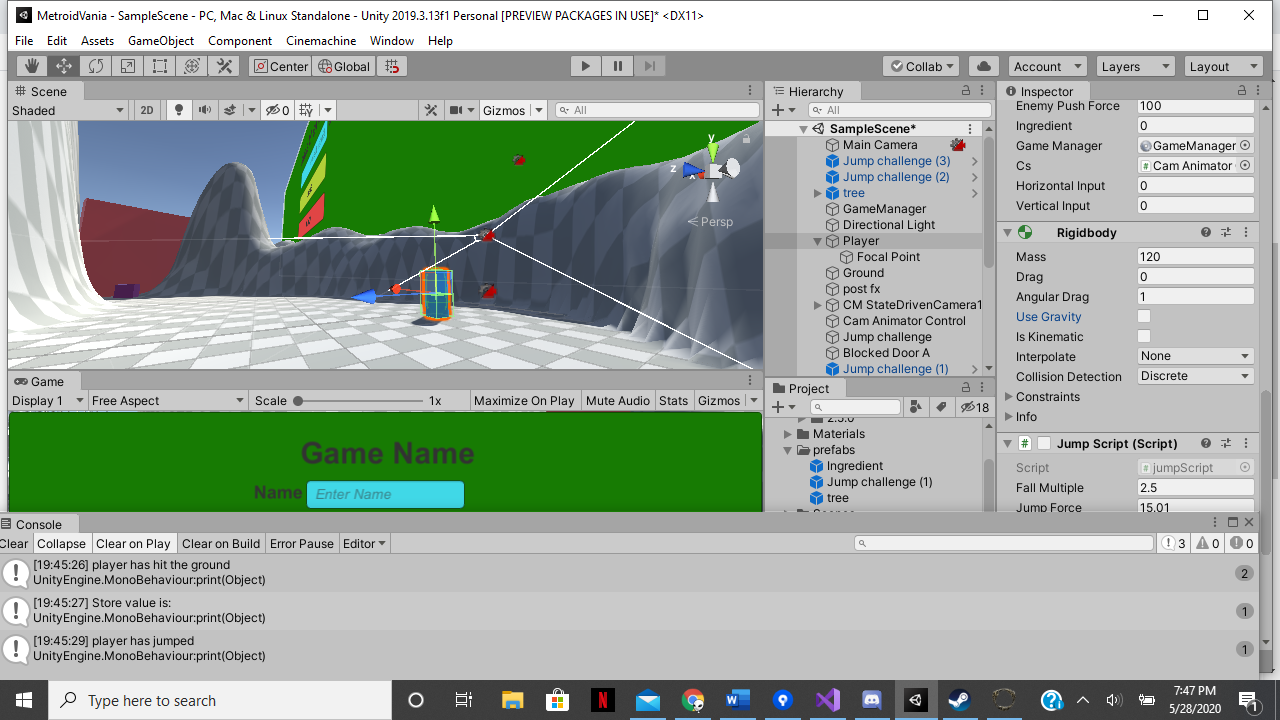
Task: Pick object for Game Manager field
Action: 1245,146
